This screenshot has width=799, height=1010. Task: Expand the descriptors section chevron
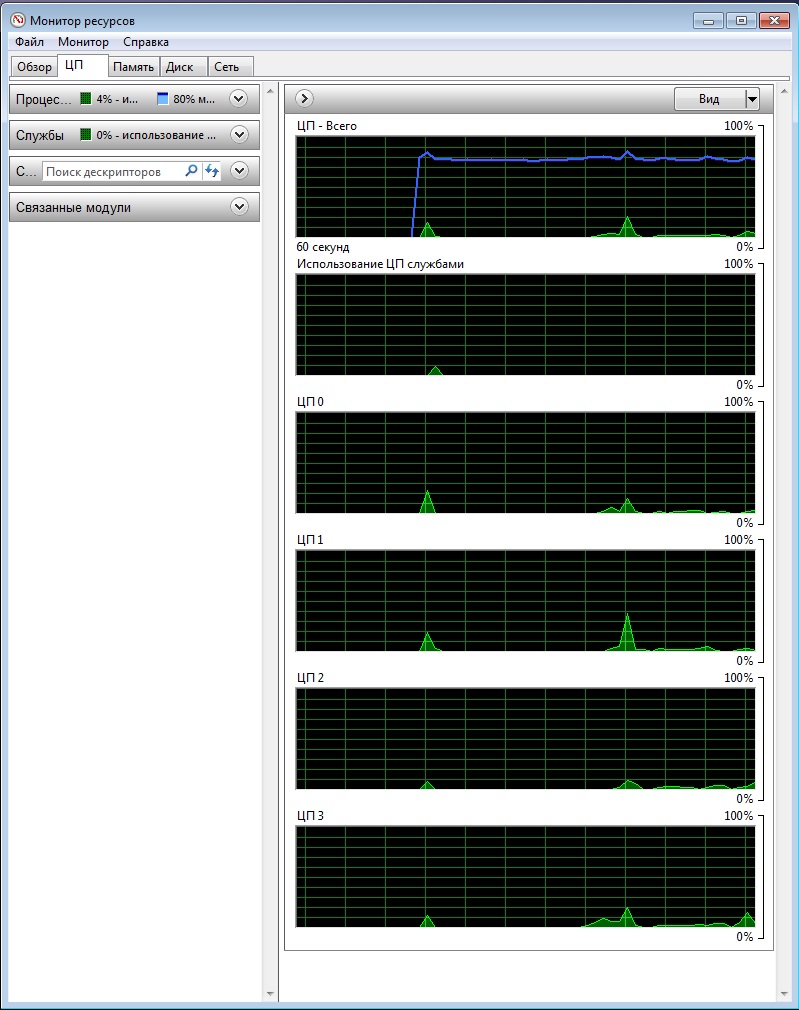click(239, 171)
